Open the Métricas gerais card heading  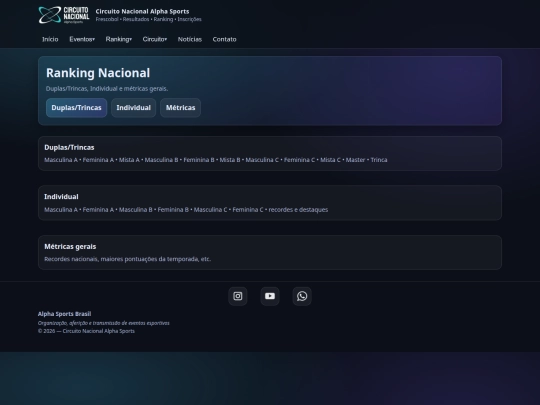click(x=70, y=247)
